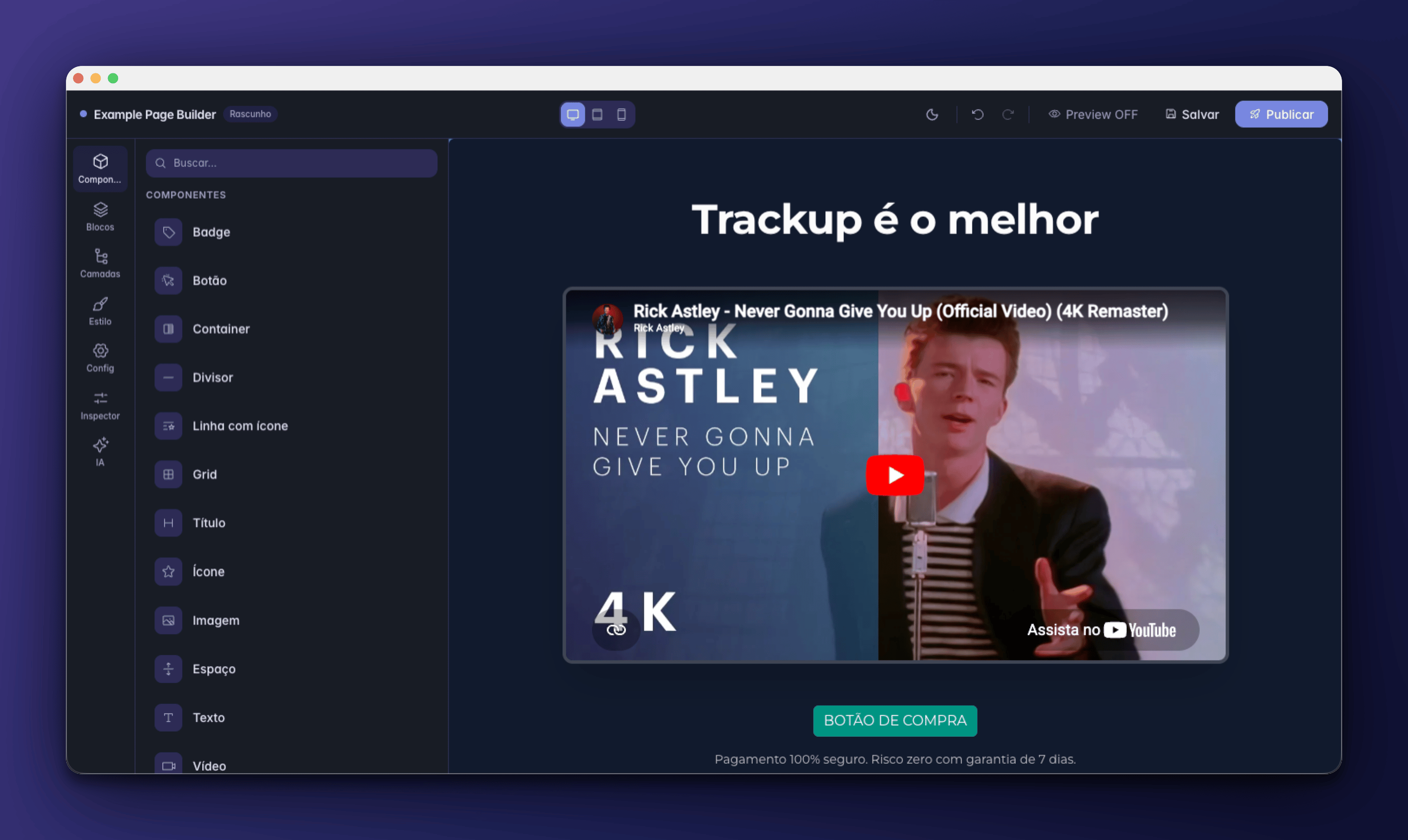This screenshot has width=1408, height=840.
Task: Click the video copy-link icon
Action: (616, 629)
